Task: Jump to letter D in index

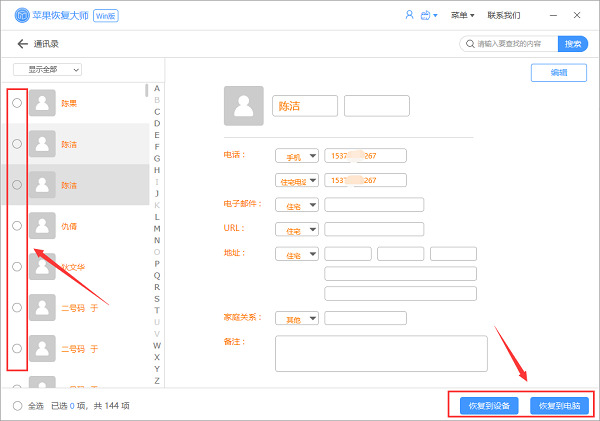Action: coord(157,124)
